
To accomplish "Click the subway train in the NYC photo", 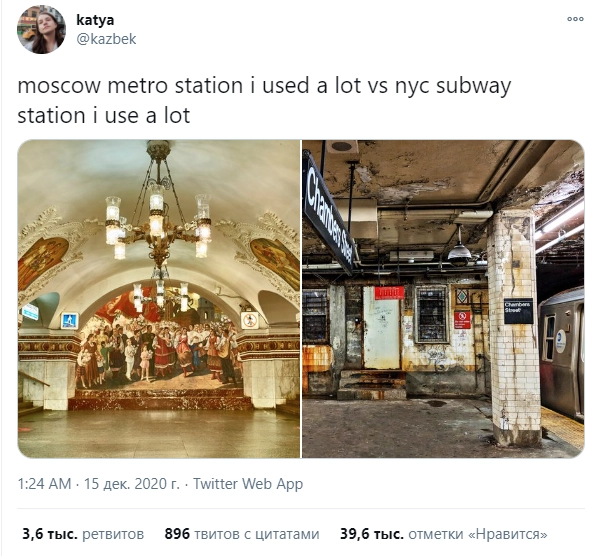I will point(562,352).
